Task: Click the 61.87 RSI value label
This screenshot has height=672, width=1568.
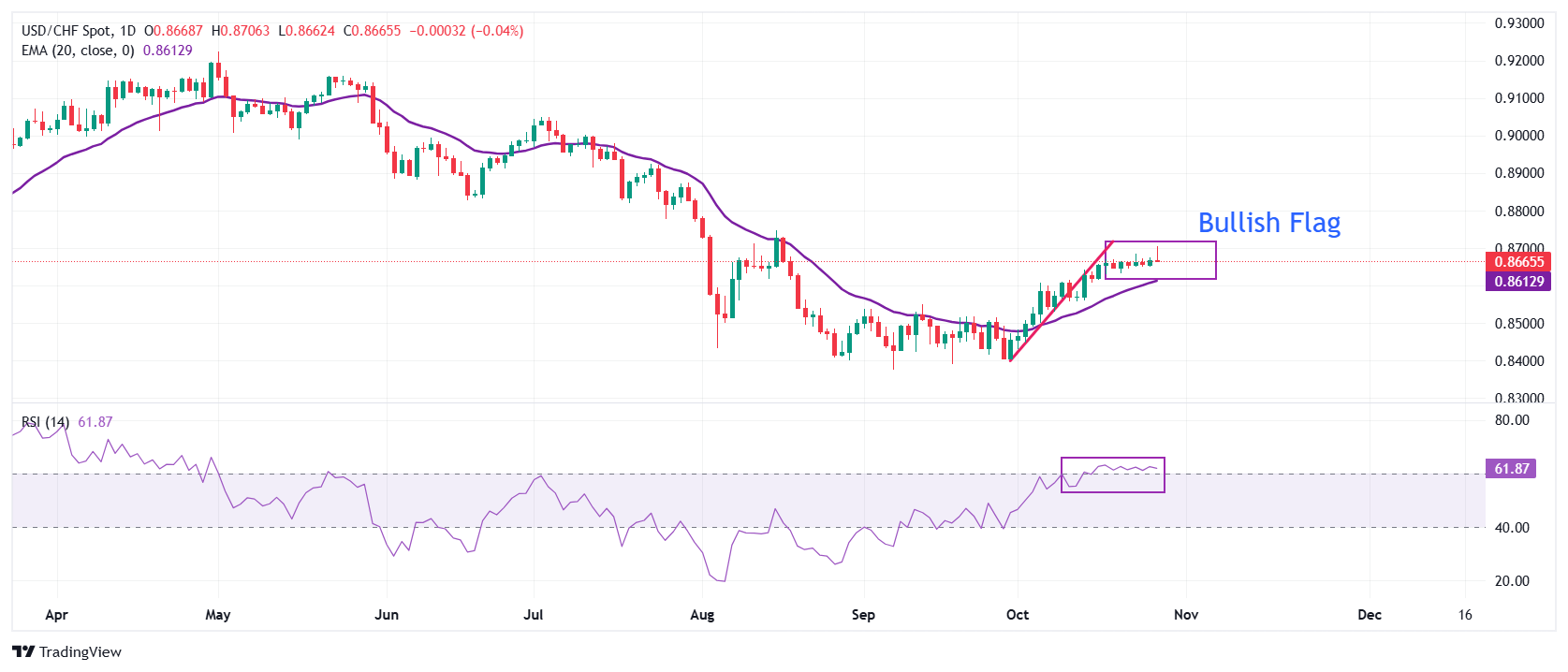Action: pyautogui.click(x=1511, y=468)
